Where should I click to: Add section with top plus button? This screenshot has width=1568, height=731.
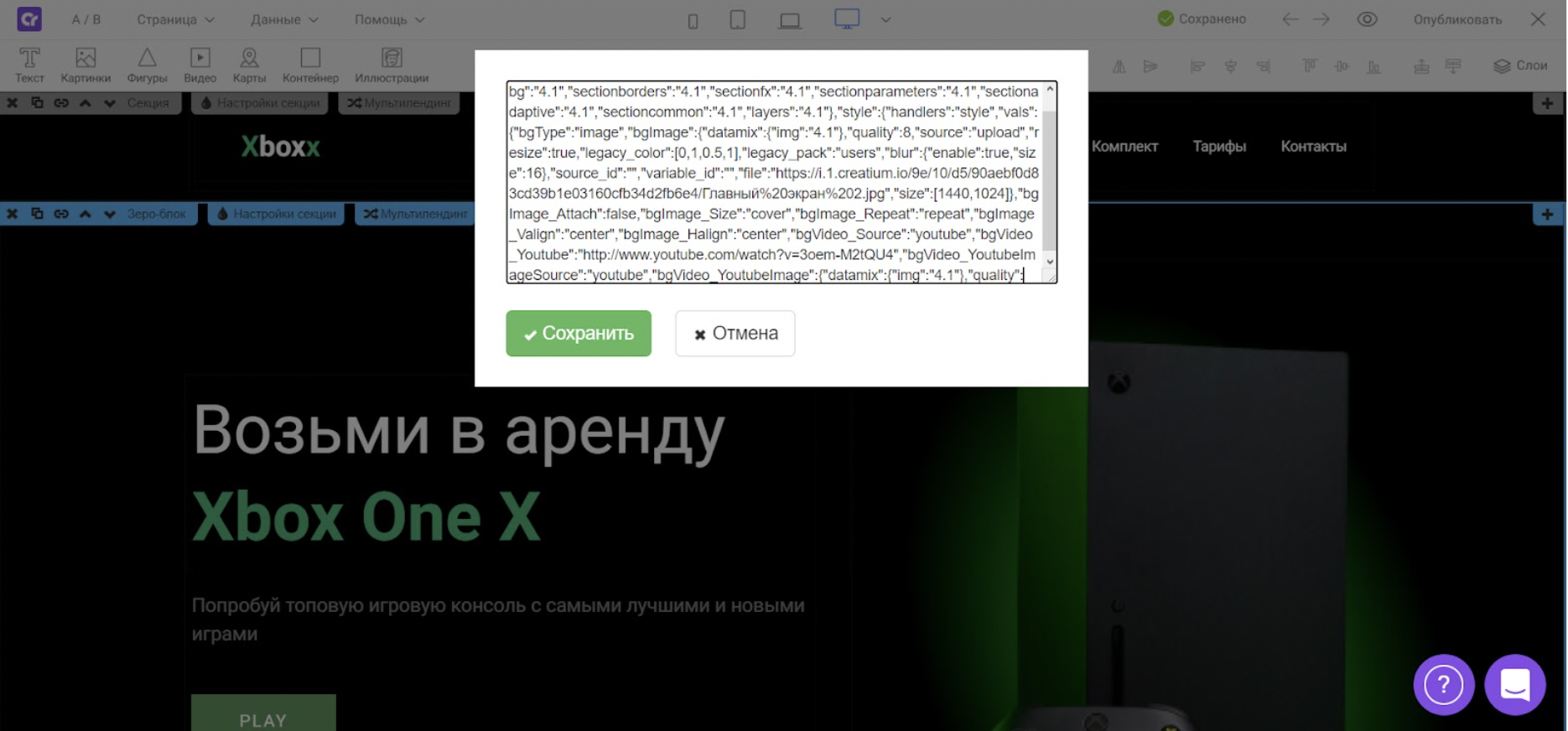coord(1547,103)
